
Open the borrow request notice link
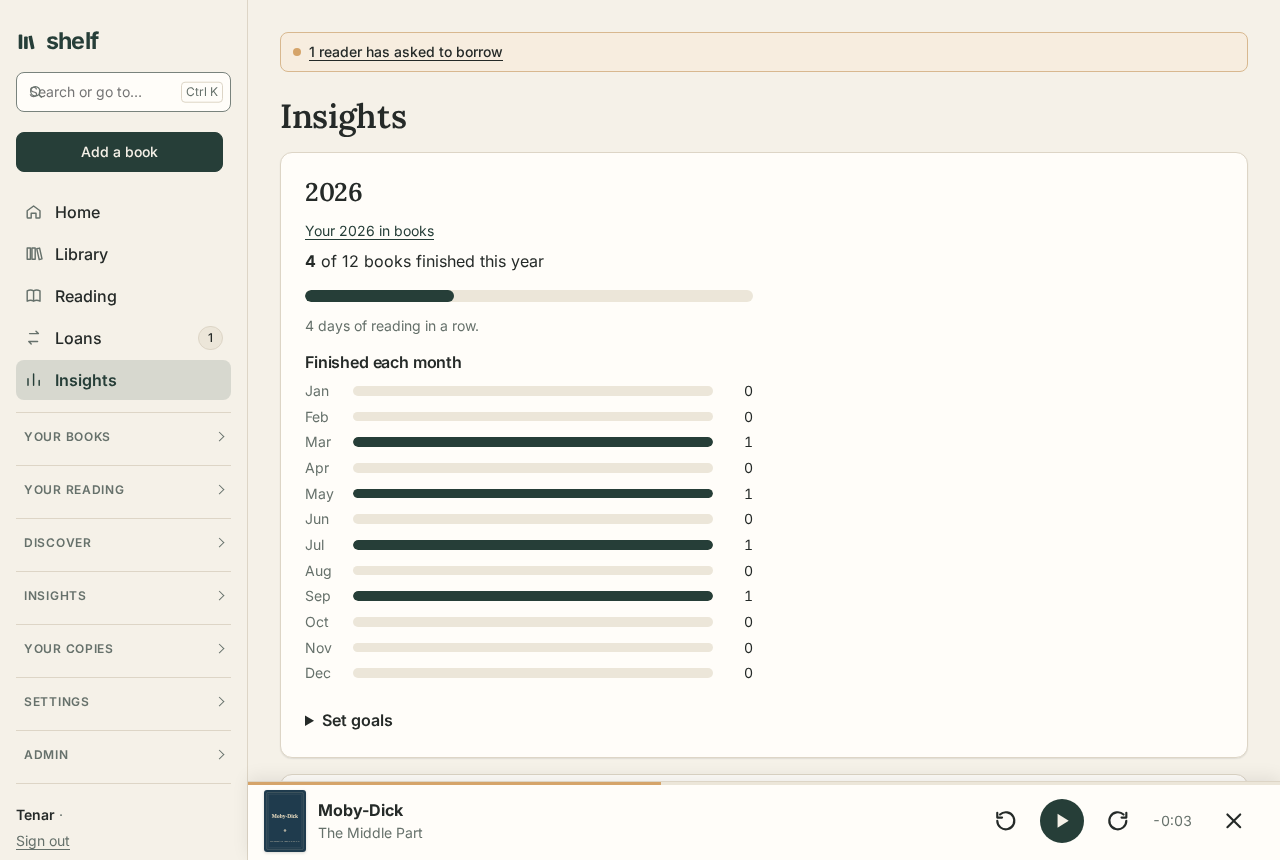(x=406, y=52)
